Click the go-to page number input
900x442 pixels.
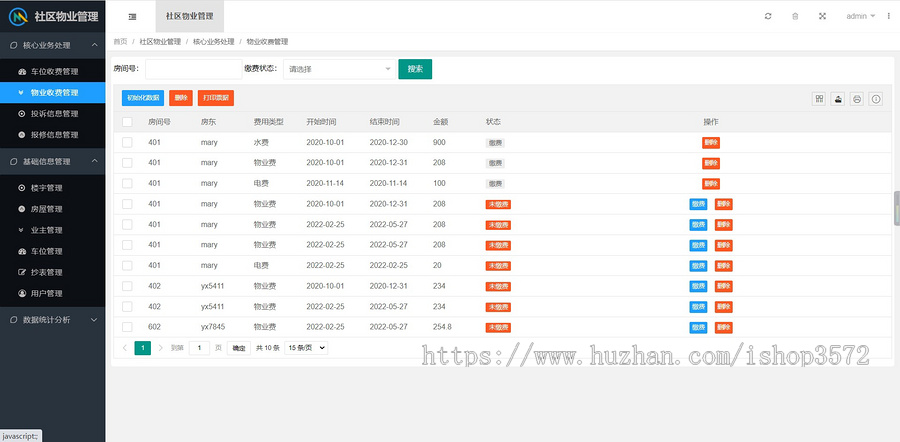point(199,348)
